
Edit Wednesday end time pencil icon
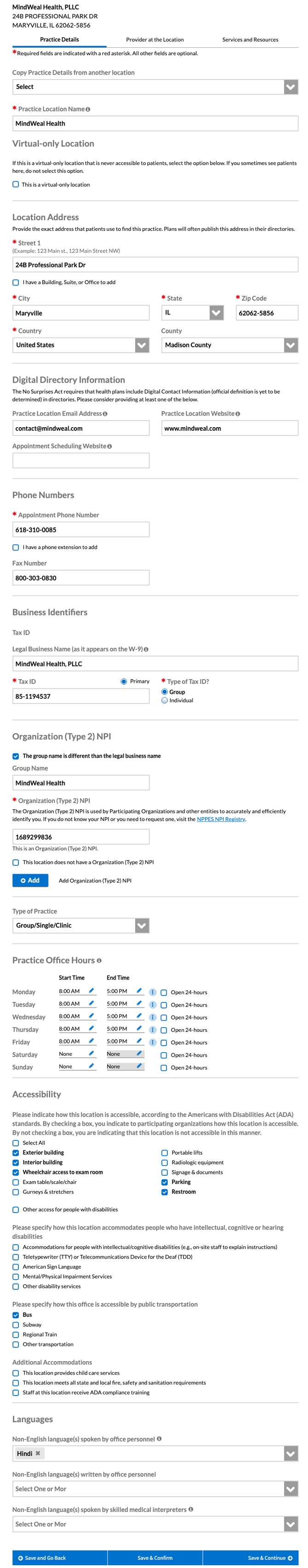(139, 1015)
